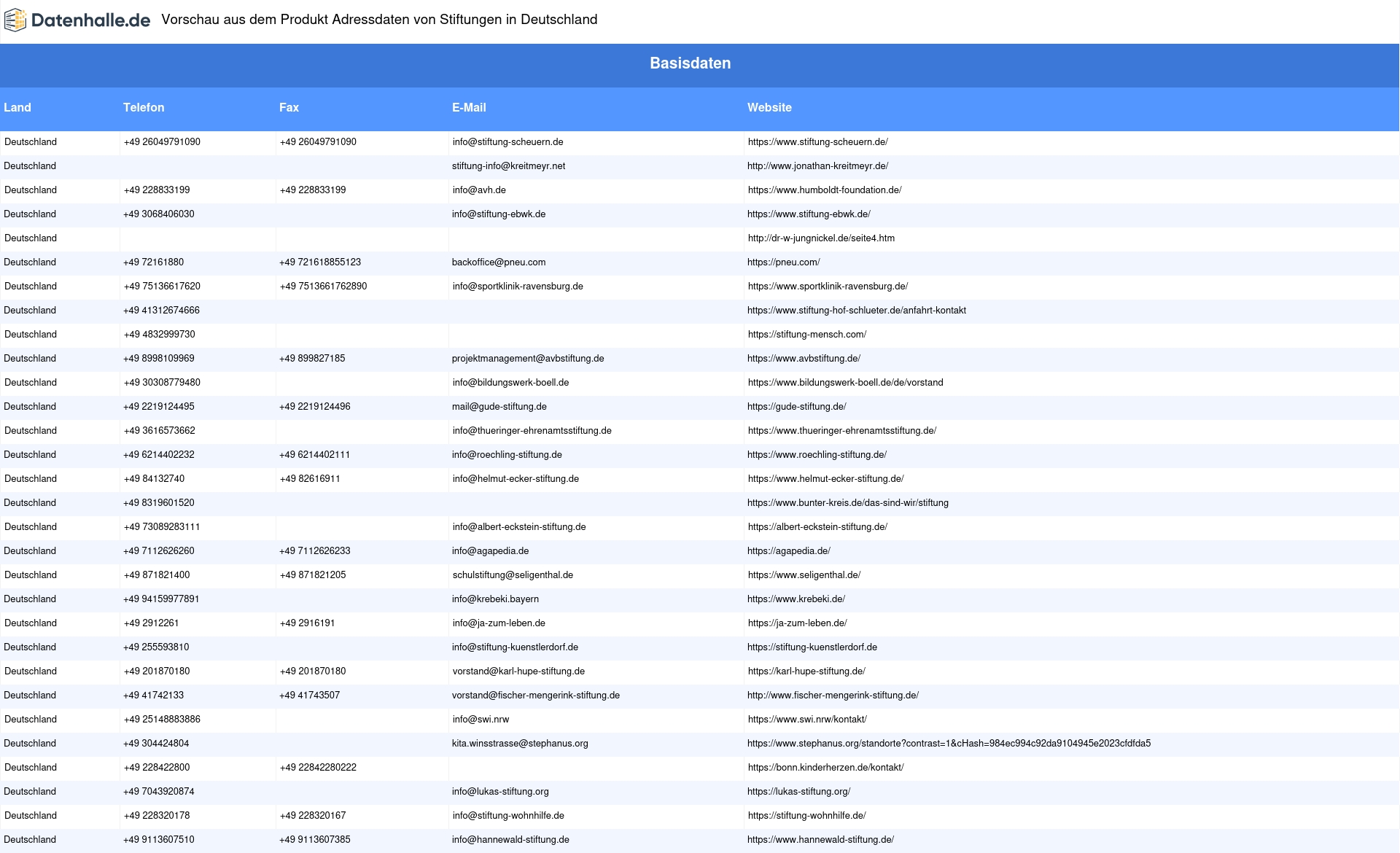Open the https://pneu.com/ website link
The height and width of the screenshot is (853, 1400).
click(783, 262)
